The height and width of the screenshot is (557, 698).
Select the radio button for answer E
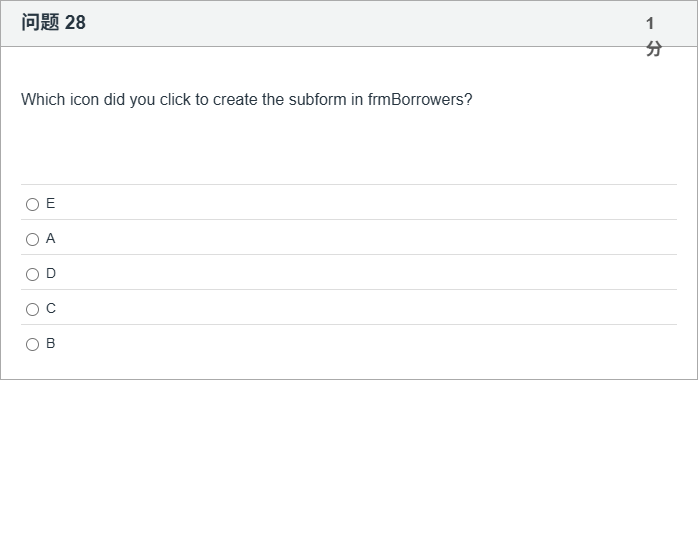tap(32, 204)
